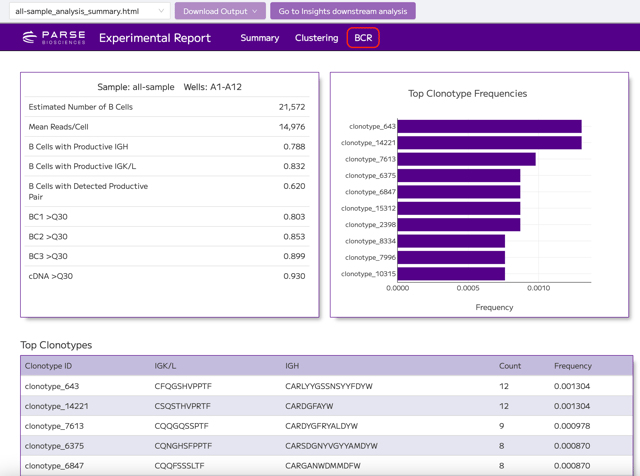The height and width of the screenshot is (476, 640).
Task: Go to Insights downstream analysis
Action: click(342, 11)
